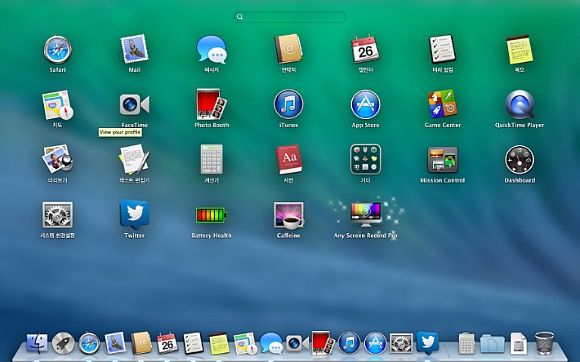Open the Trash in the Dock

[x=544, y=344]
